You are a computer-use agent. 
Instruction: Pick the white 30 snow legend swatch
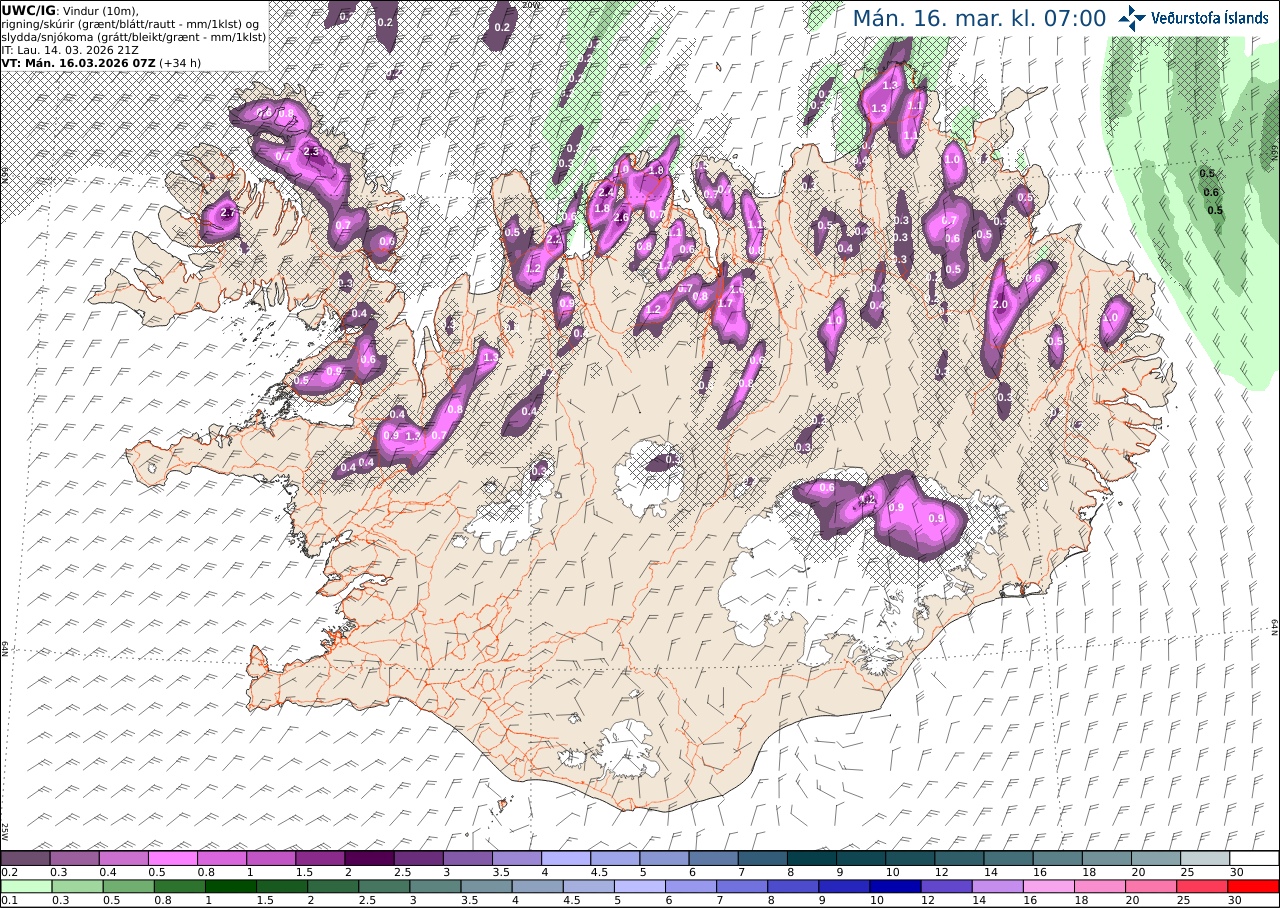[x=1254, y=858]
